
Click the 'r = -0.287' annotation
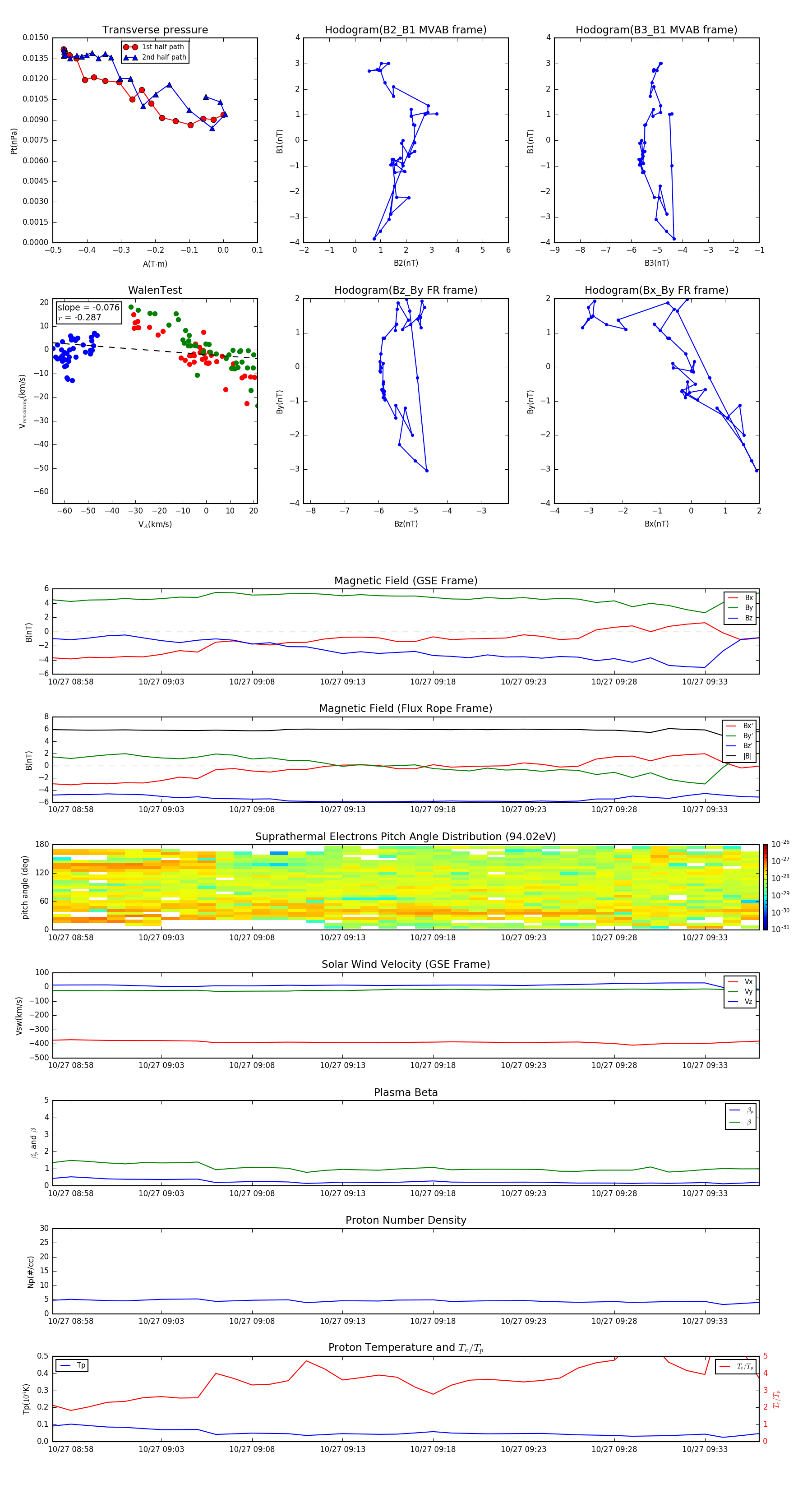tap(80, 318)
